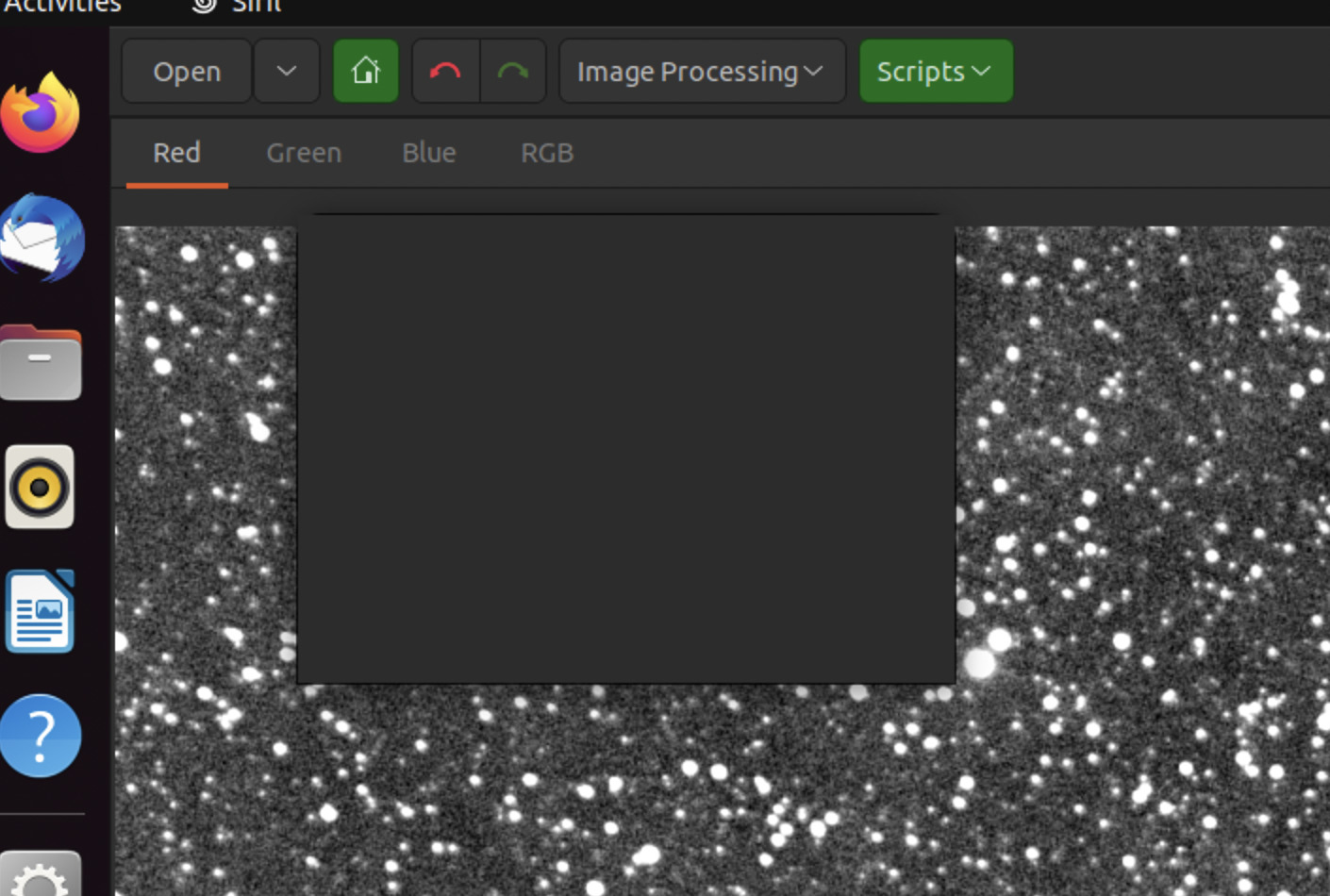This screenshot has height=896, width=1330.
Task: Open the Files manager dock icon
Action: 41,363
